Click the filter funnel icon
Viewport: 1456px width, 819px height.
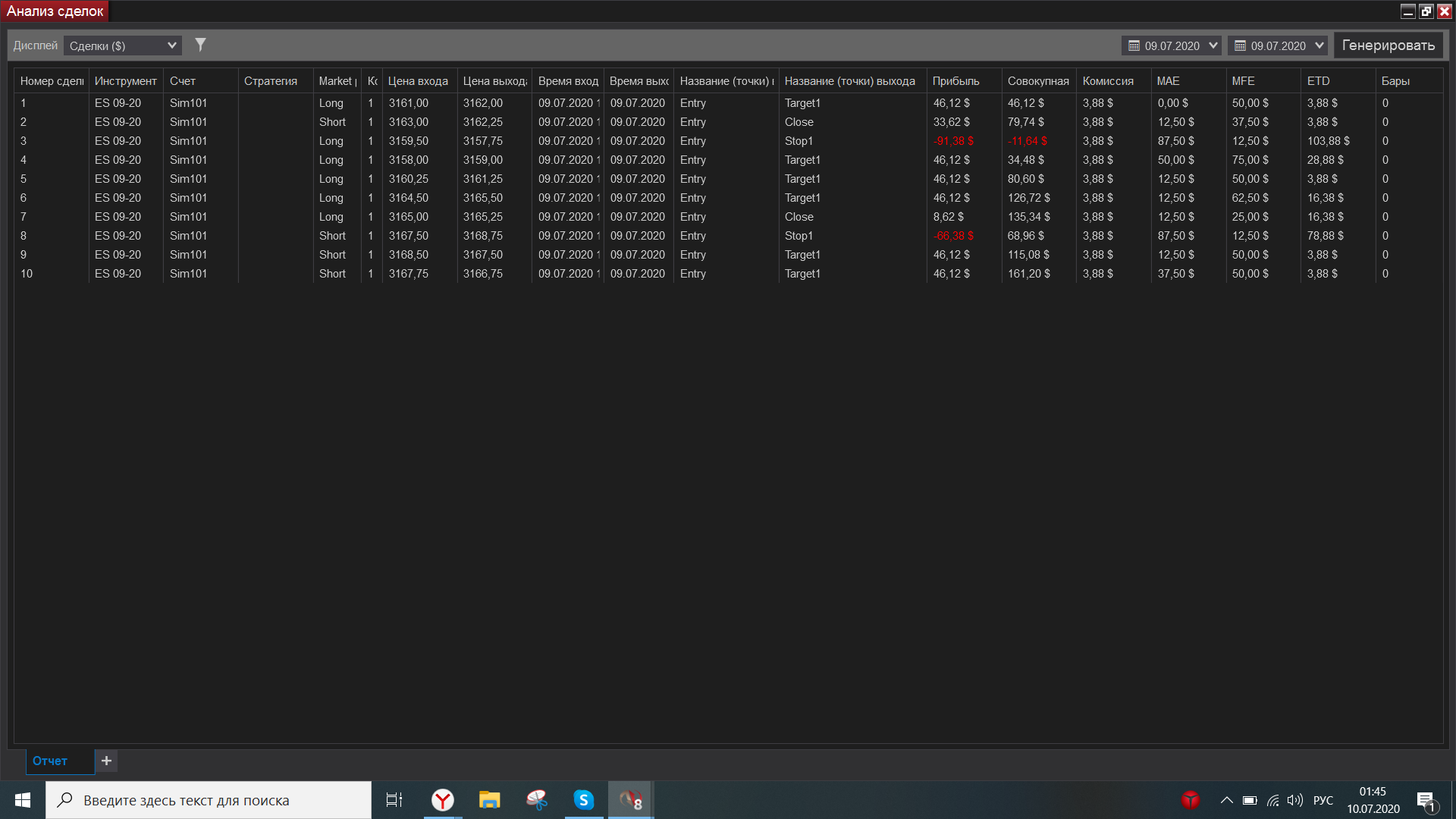[x=200, y=45]
